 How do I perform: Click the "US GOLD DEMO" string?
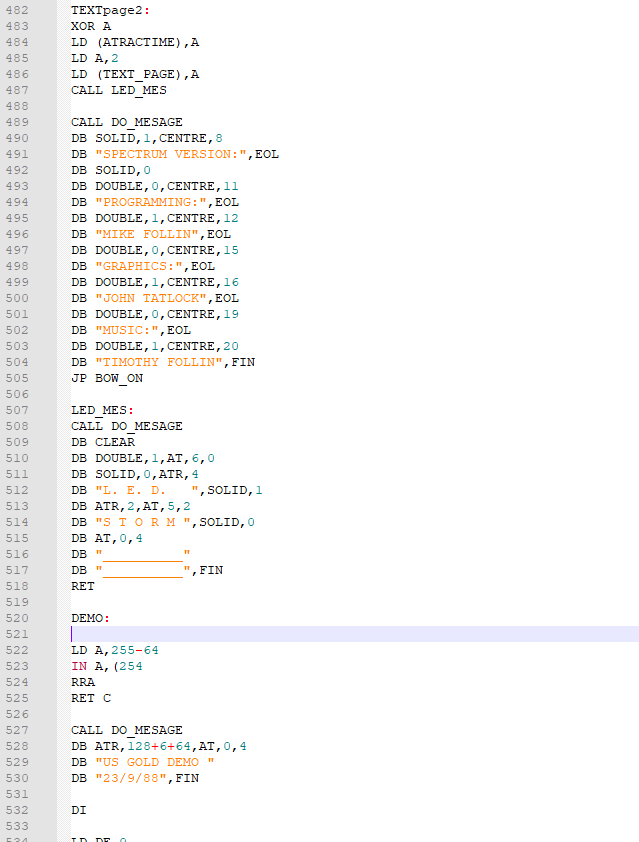pos(155,763)
